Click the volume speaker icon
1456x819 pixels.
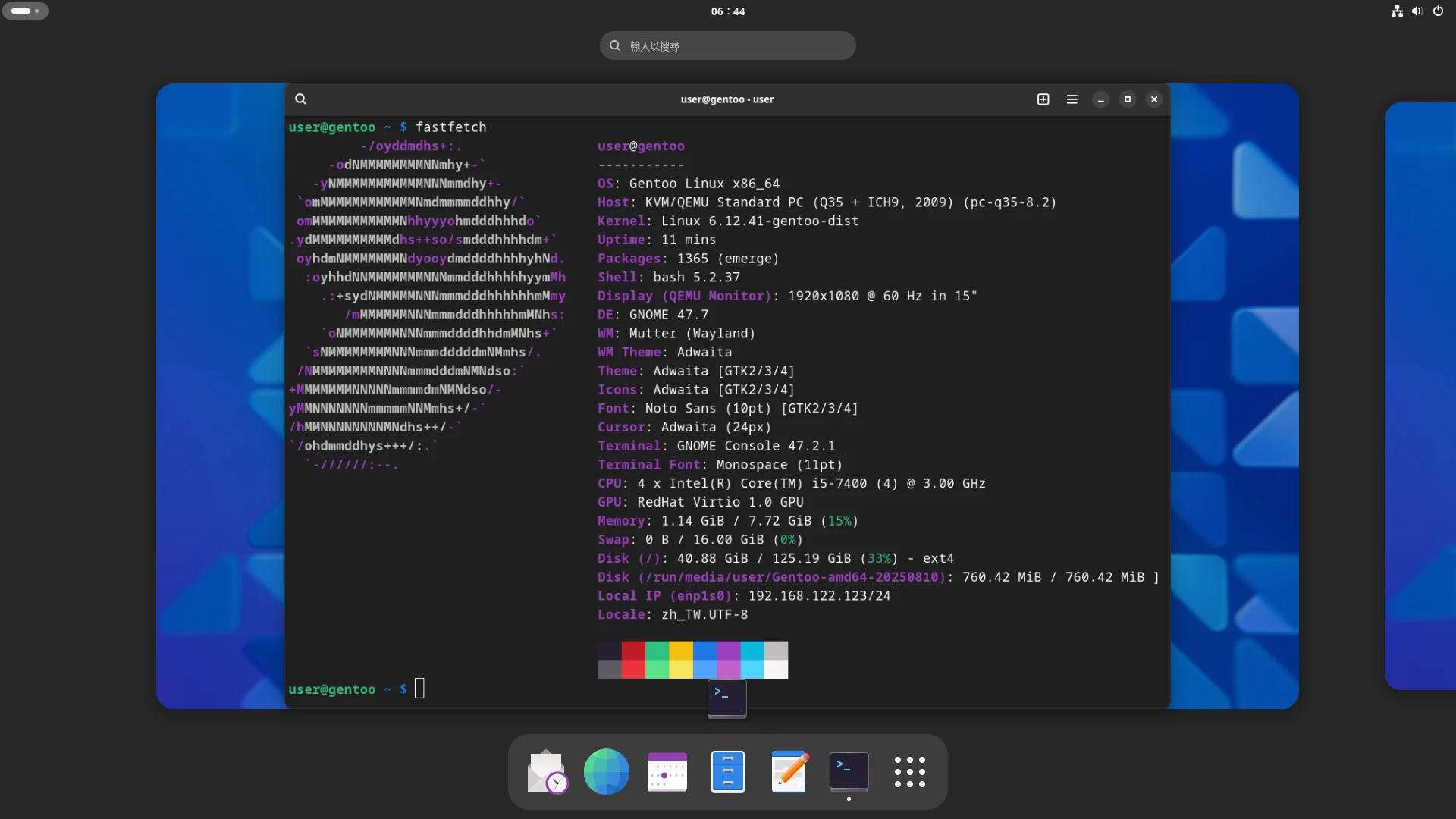coord(1417,11)
